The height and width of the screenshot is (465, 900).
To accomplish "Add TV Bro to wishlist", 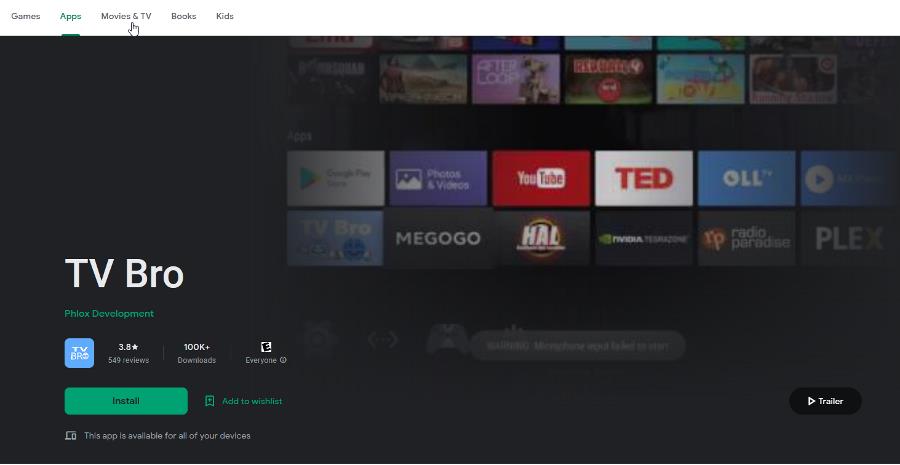I will coord(243,401).
